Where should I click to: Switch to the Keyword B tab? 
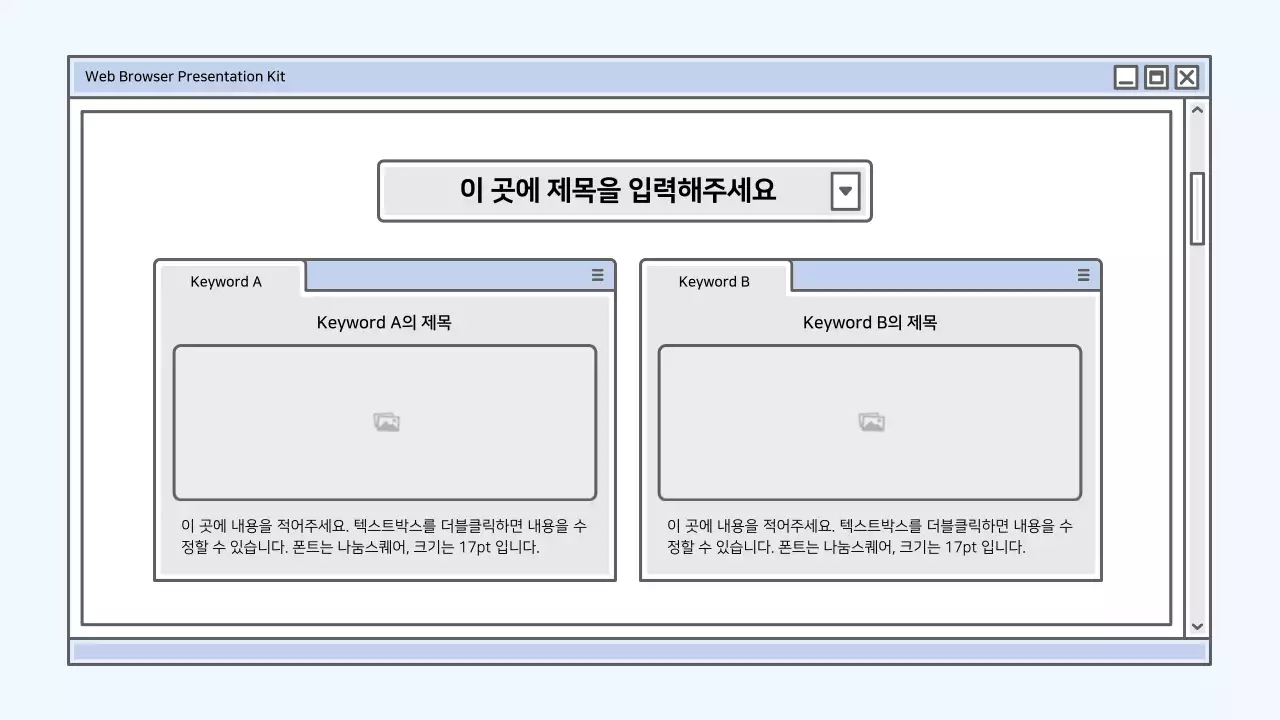pos(713,281)
